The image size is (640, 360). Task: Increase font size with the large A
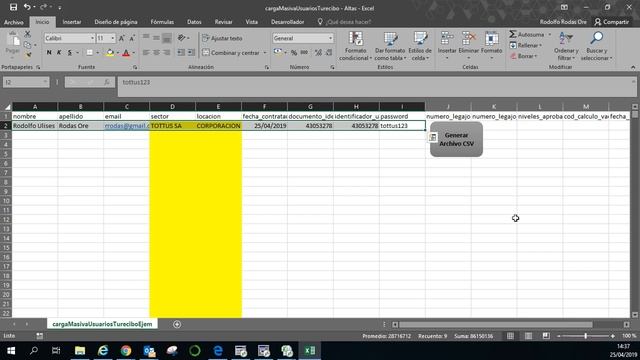pyautogui.click(x=121, y=38)
